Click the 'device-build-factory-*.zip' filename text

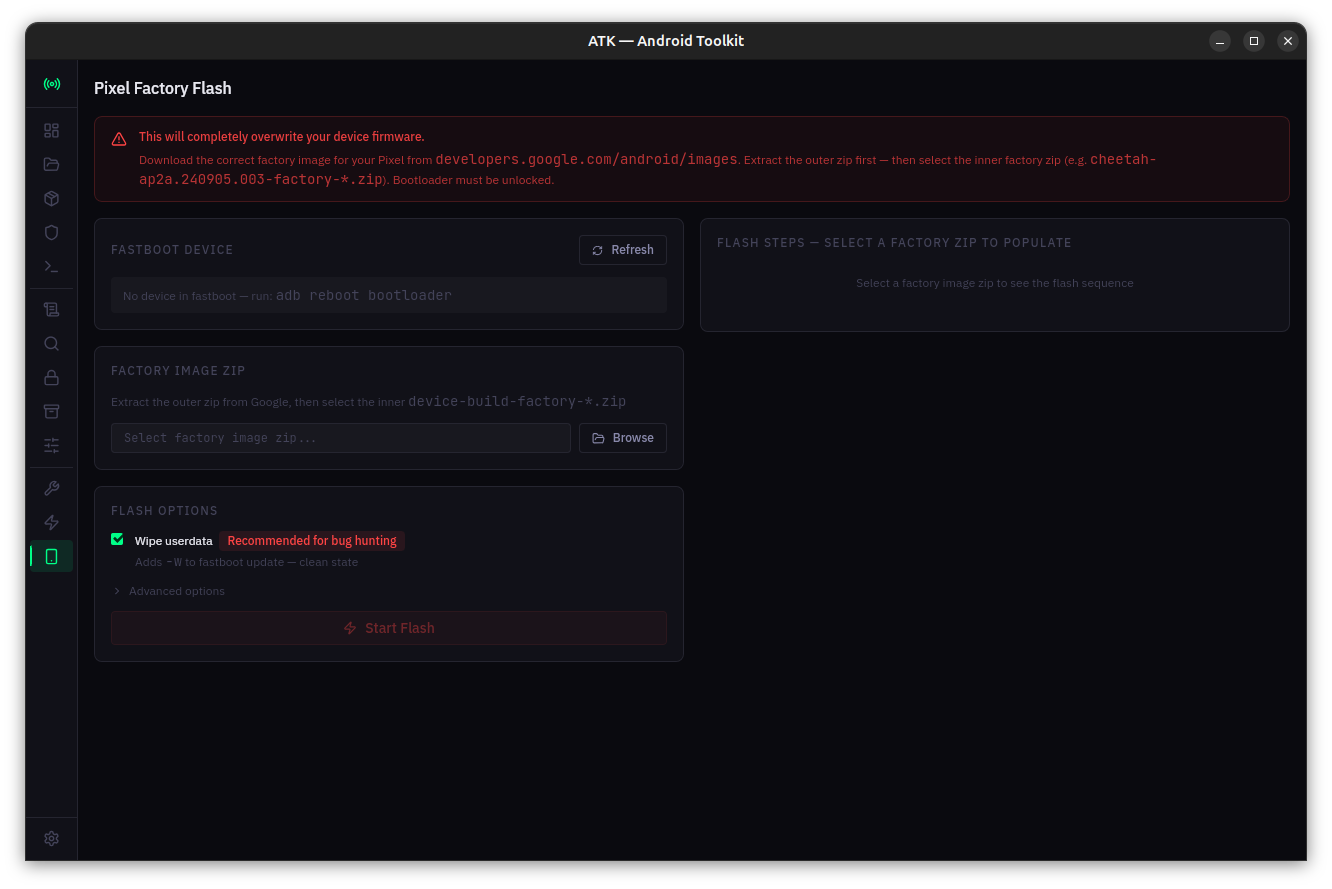point(517,402)
